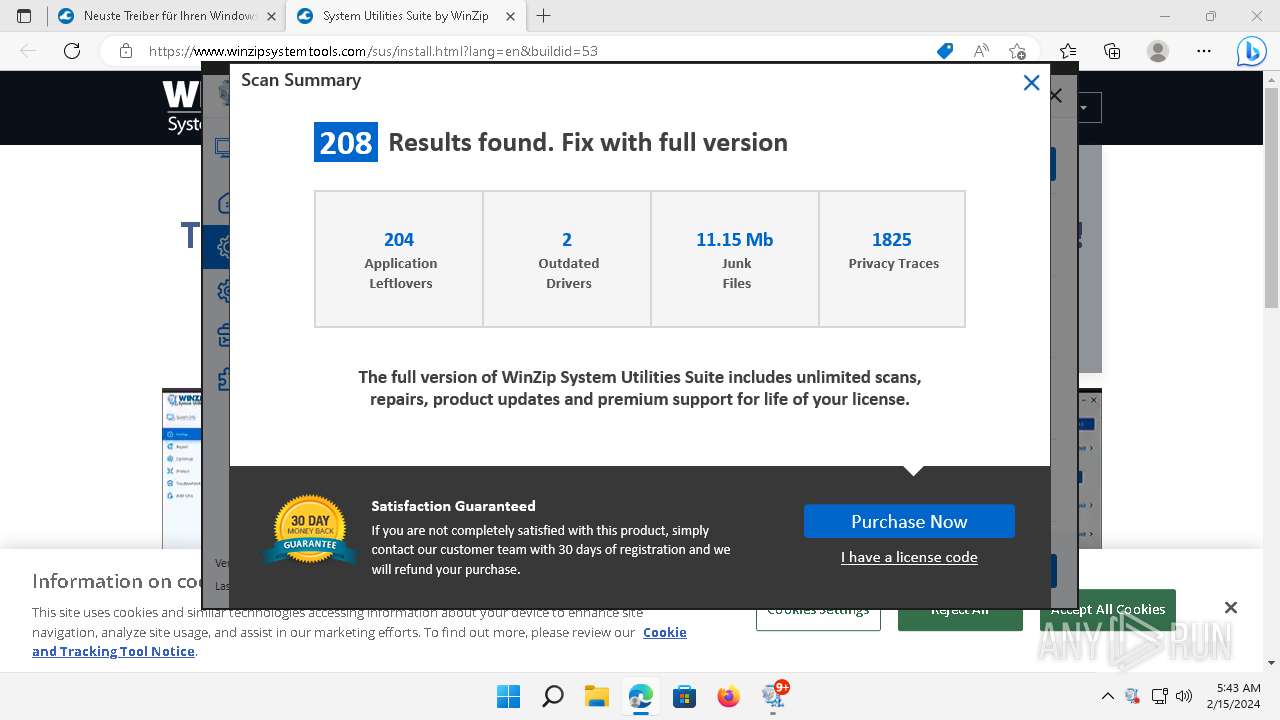The image size is (1280, 720).
Task: Open the Favorites list
Action: [x=1068, y=51]
